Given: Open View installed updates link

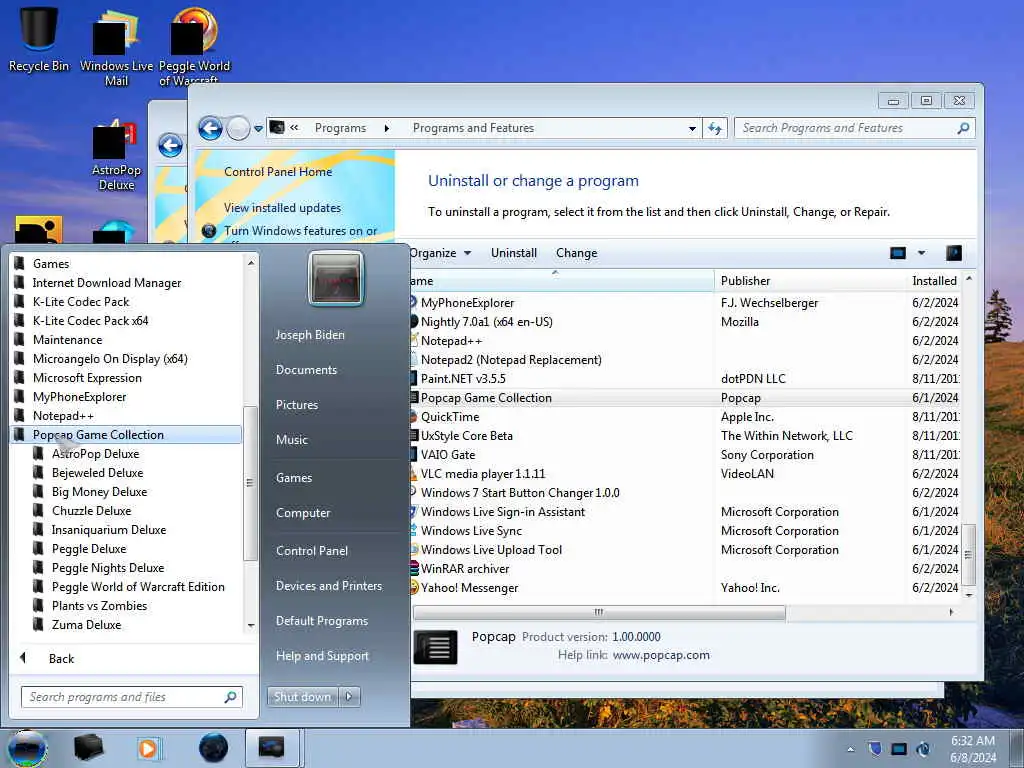Looking at the screenshot, I should pos(282,208).
